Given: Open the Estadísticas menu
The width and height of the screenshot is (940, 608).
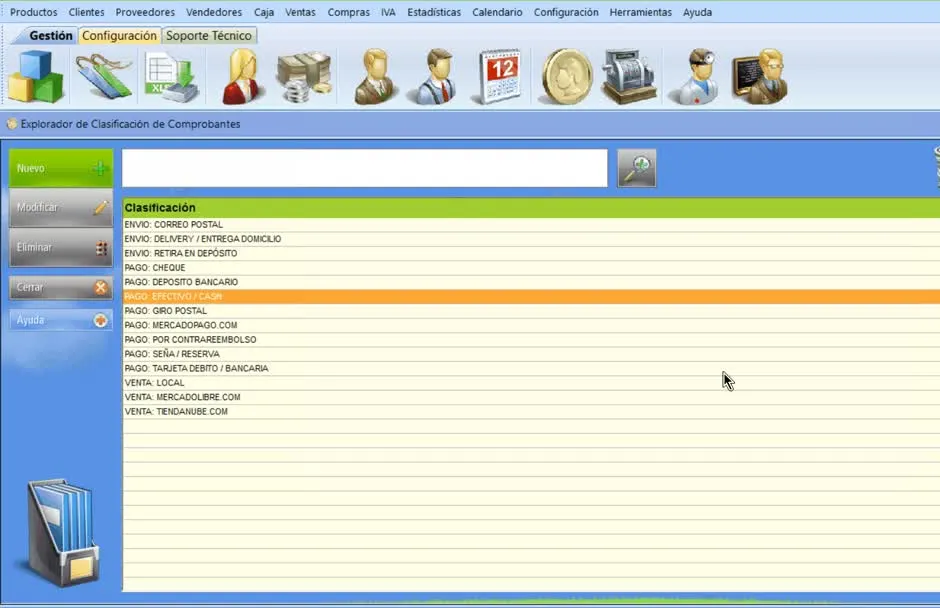Looking at the screenshot, I should pyautogui.click(x=434, y=12).
